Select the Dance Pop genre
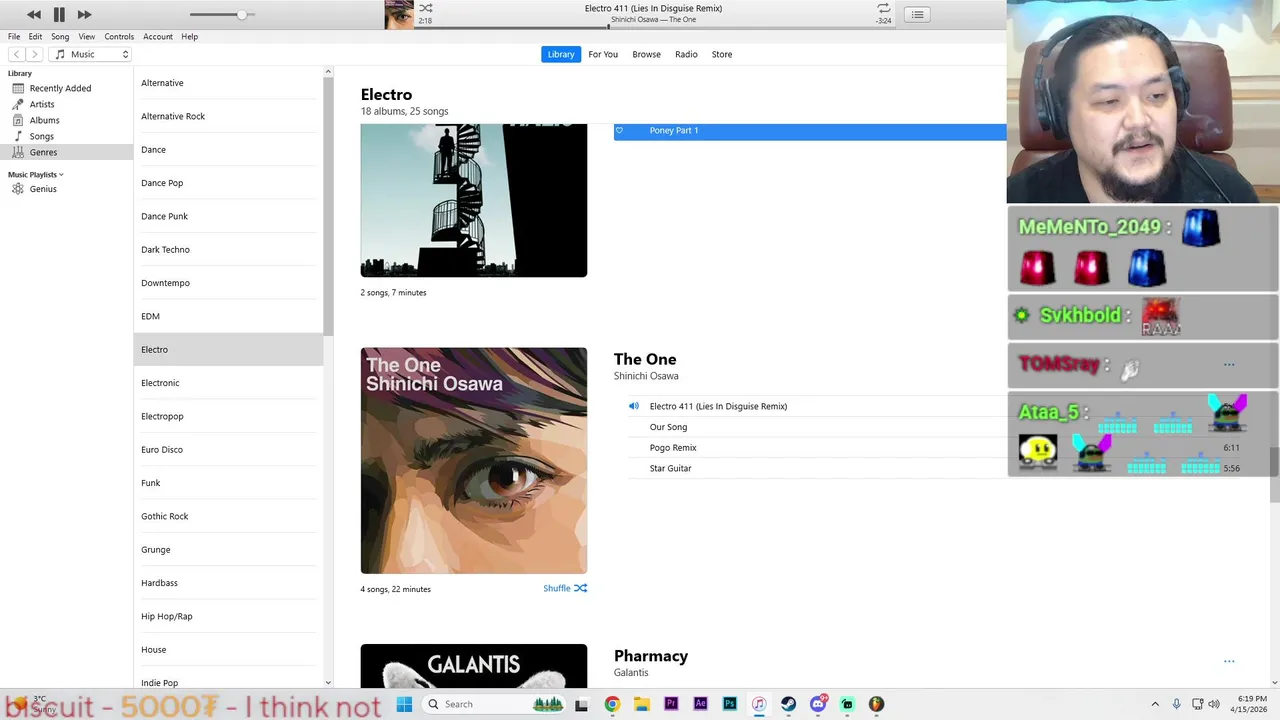 click(228, 183)
